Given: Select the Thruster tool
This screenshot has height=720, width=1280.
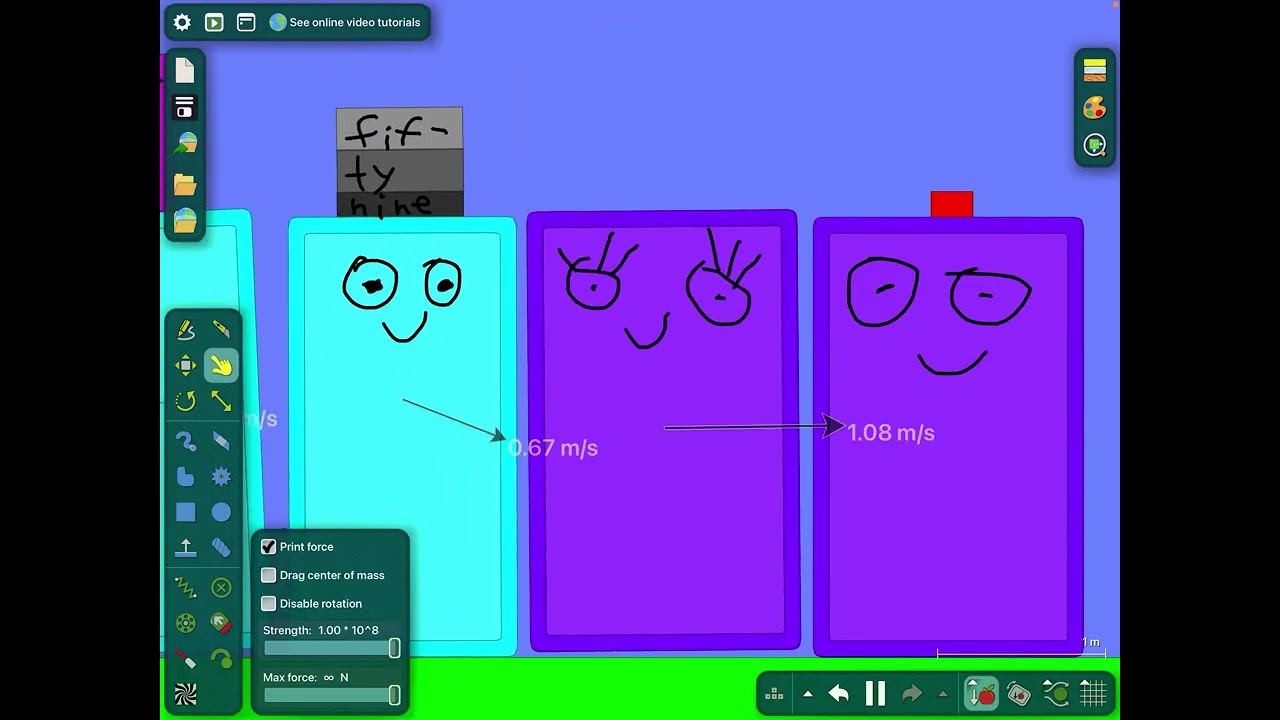Looking at the screenshot, I should click(221, 623).
